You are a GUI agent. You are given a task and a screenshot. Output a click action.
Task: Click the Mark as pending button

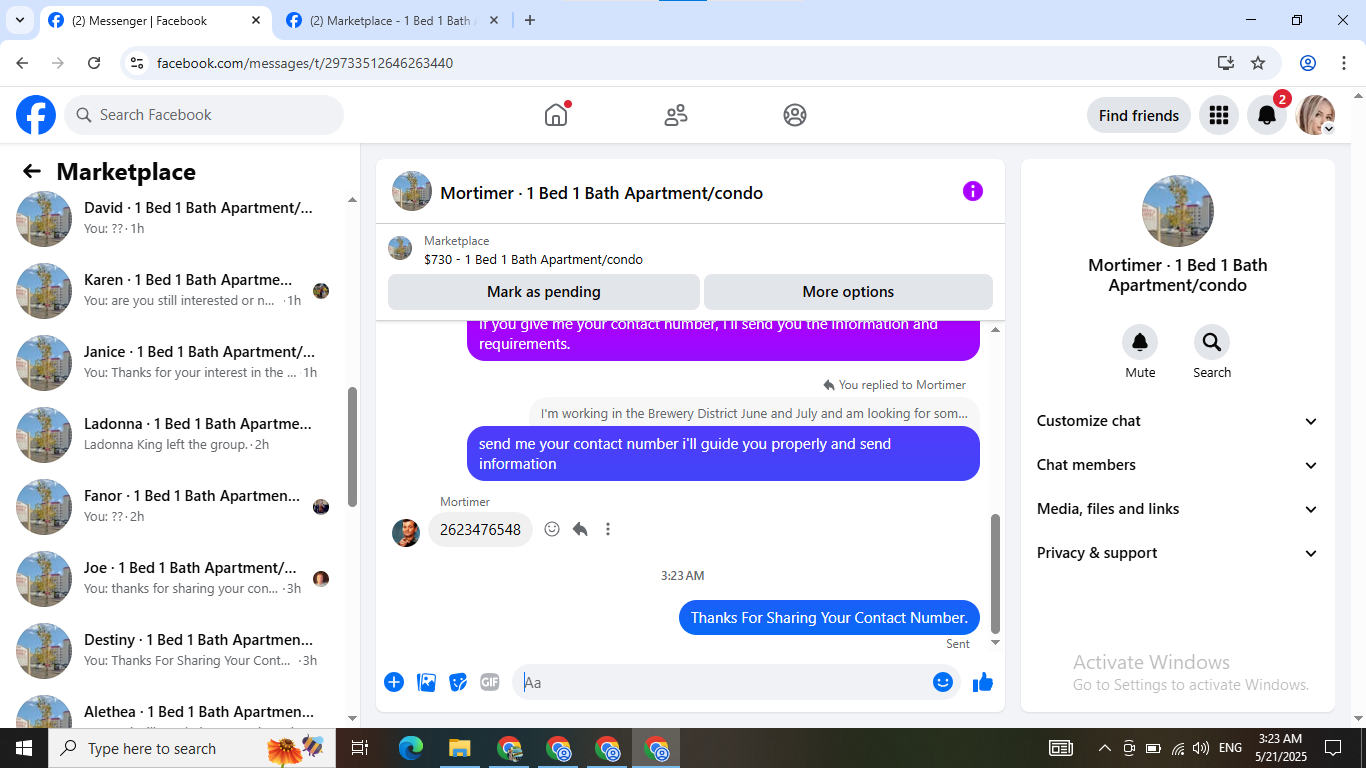pos(544,292)
